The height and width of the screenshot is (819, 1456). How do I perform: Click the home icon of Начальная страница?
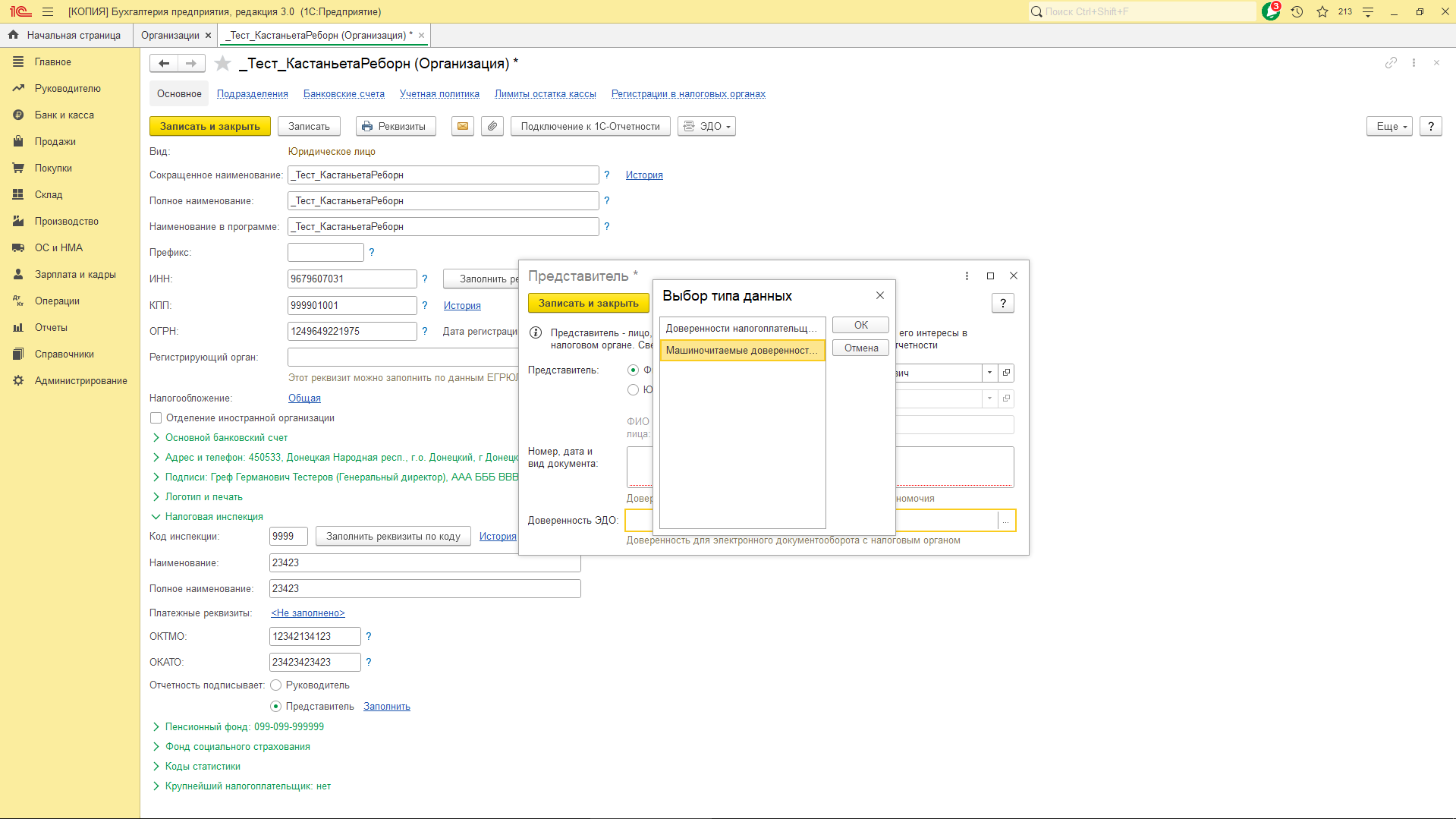[x=13, y=35]
